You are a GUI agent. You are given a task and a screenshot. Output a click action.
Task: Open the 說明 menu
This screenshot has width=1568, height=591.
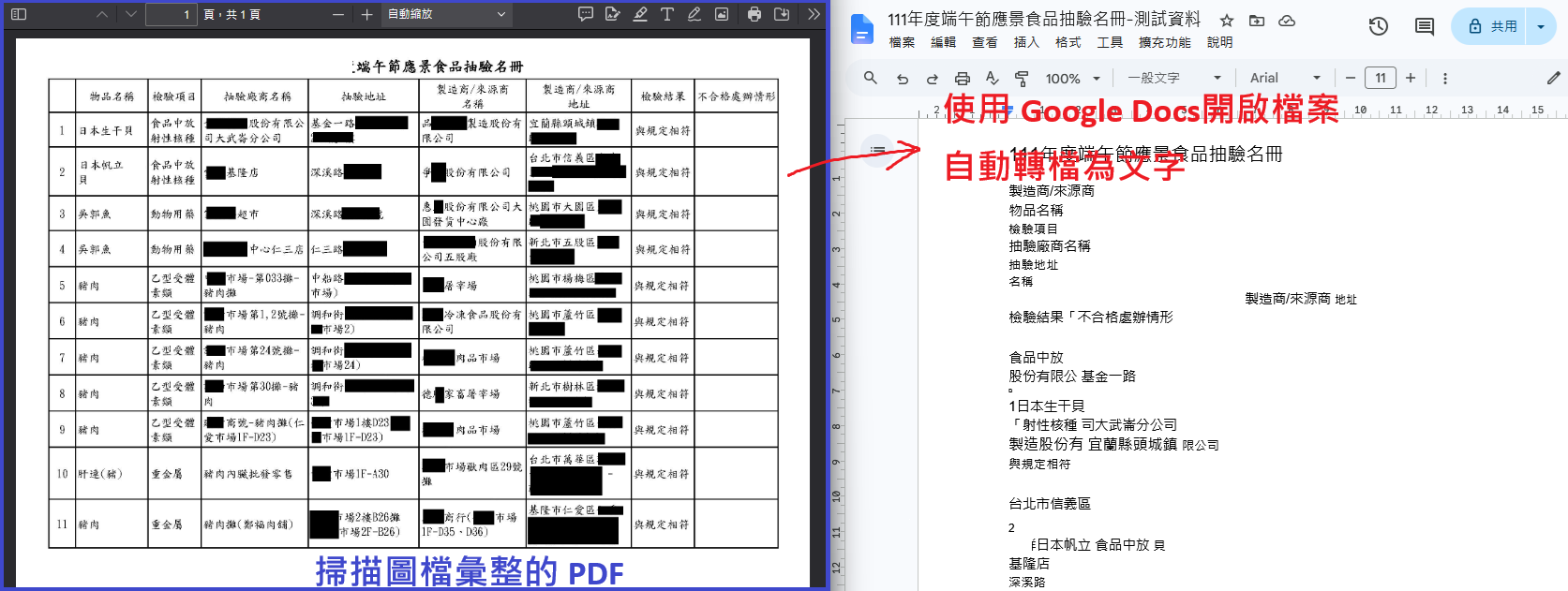(x=1219, y=42)
